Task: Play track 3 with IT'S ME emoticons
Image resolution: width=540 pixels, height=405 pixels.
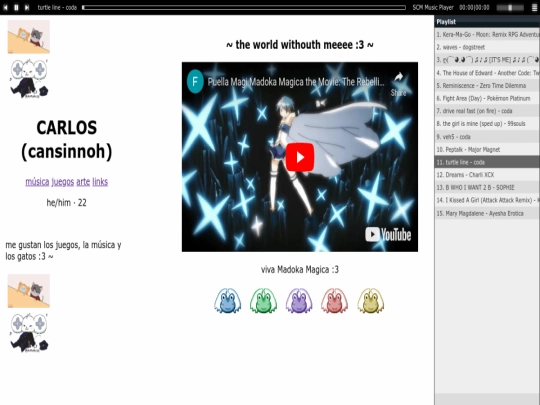Action: tap(487, 60)
